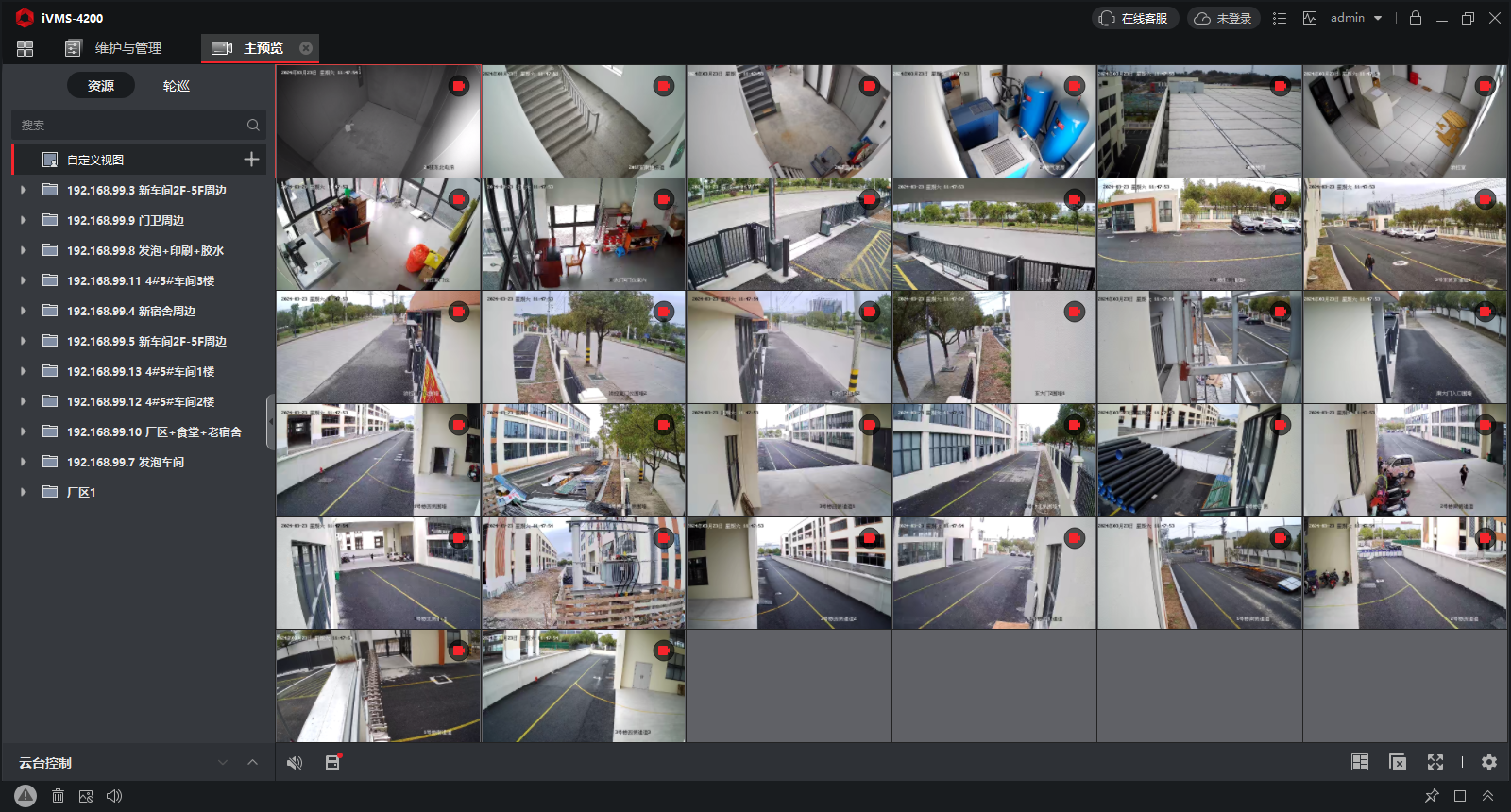1511x812 pixels.
Task: Select the 厂区1 folder
Action: tap(139, 492)
